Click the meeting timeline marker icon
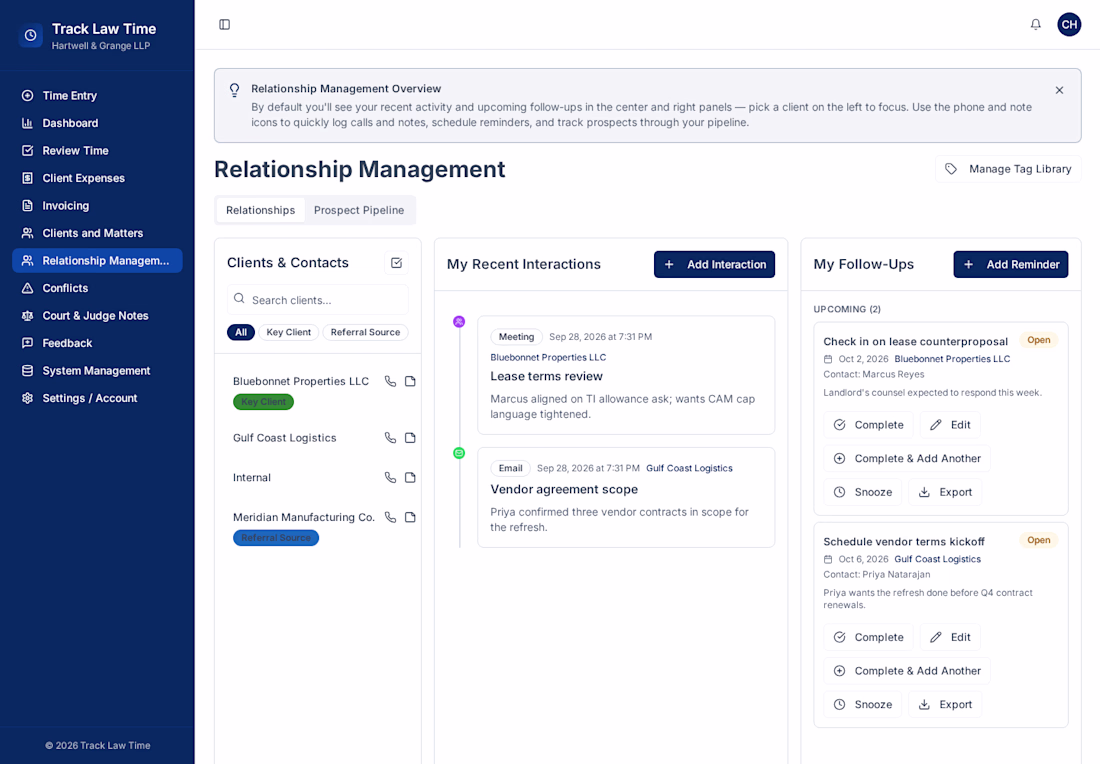1100x764 pixels. tap(459, 322)
